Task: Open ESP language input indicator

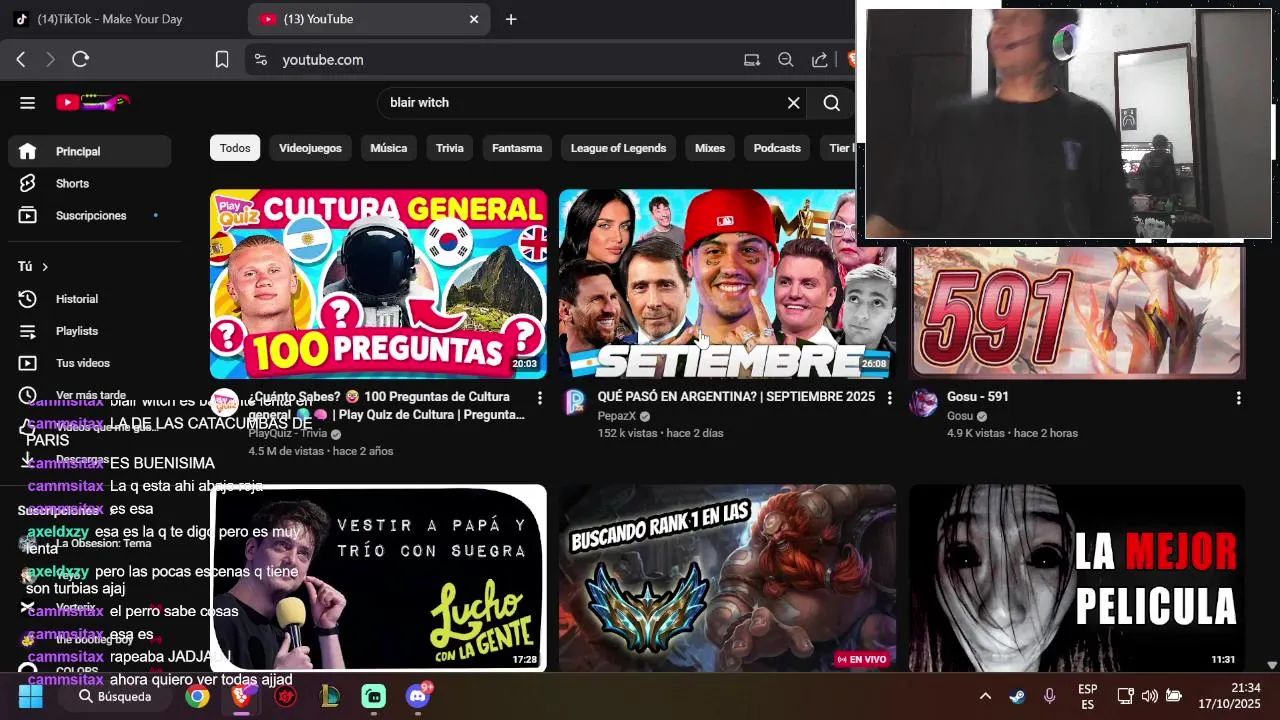Action: (1087, 697)
